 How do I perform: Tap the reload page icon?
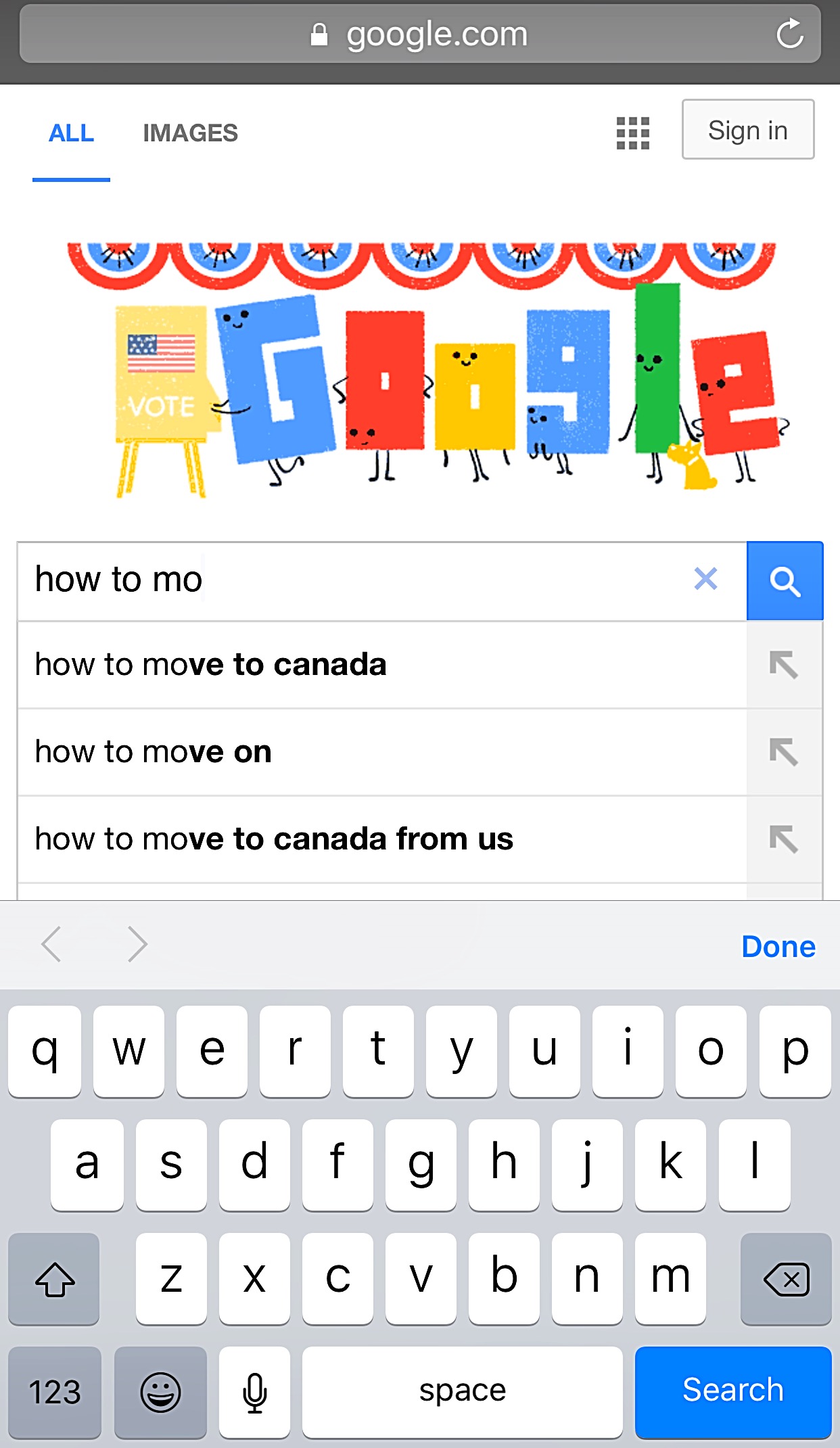[x=789, y=34]
